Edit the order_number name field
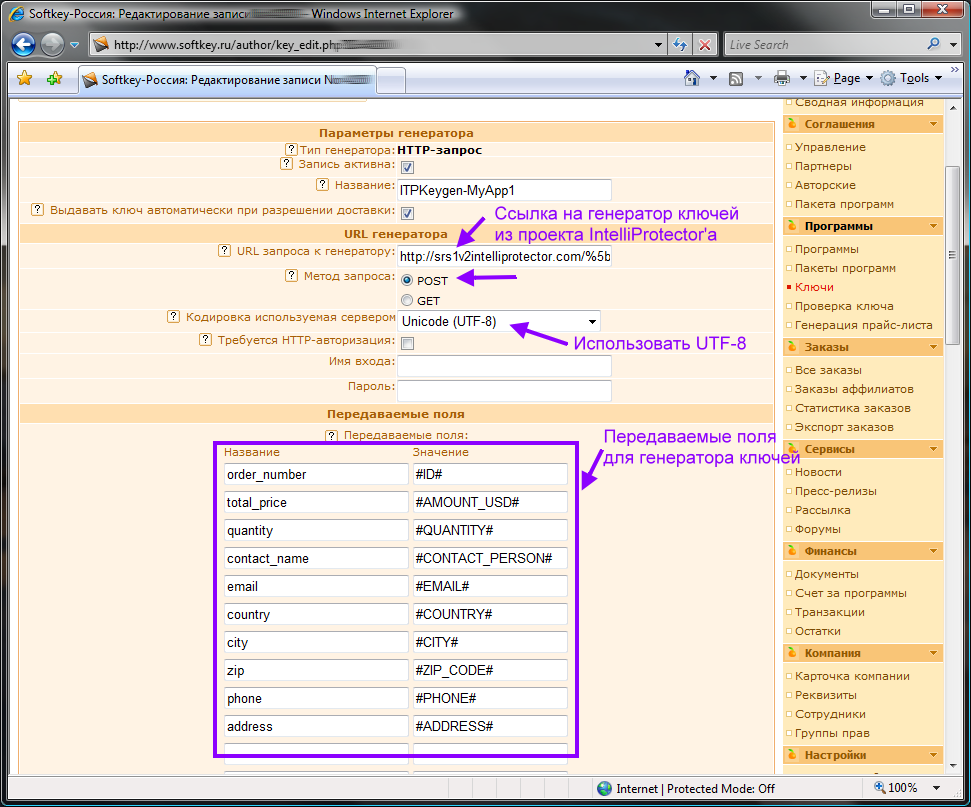 tap(316, 474)
